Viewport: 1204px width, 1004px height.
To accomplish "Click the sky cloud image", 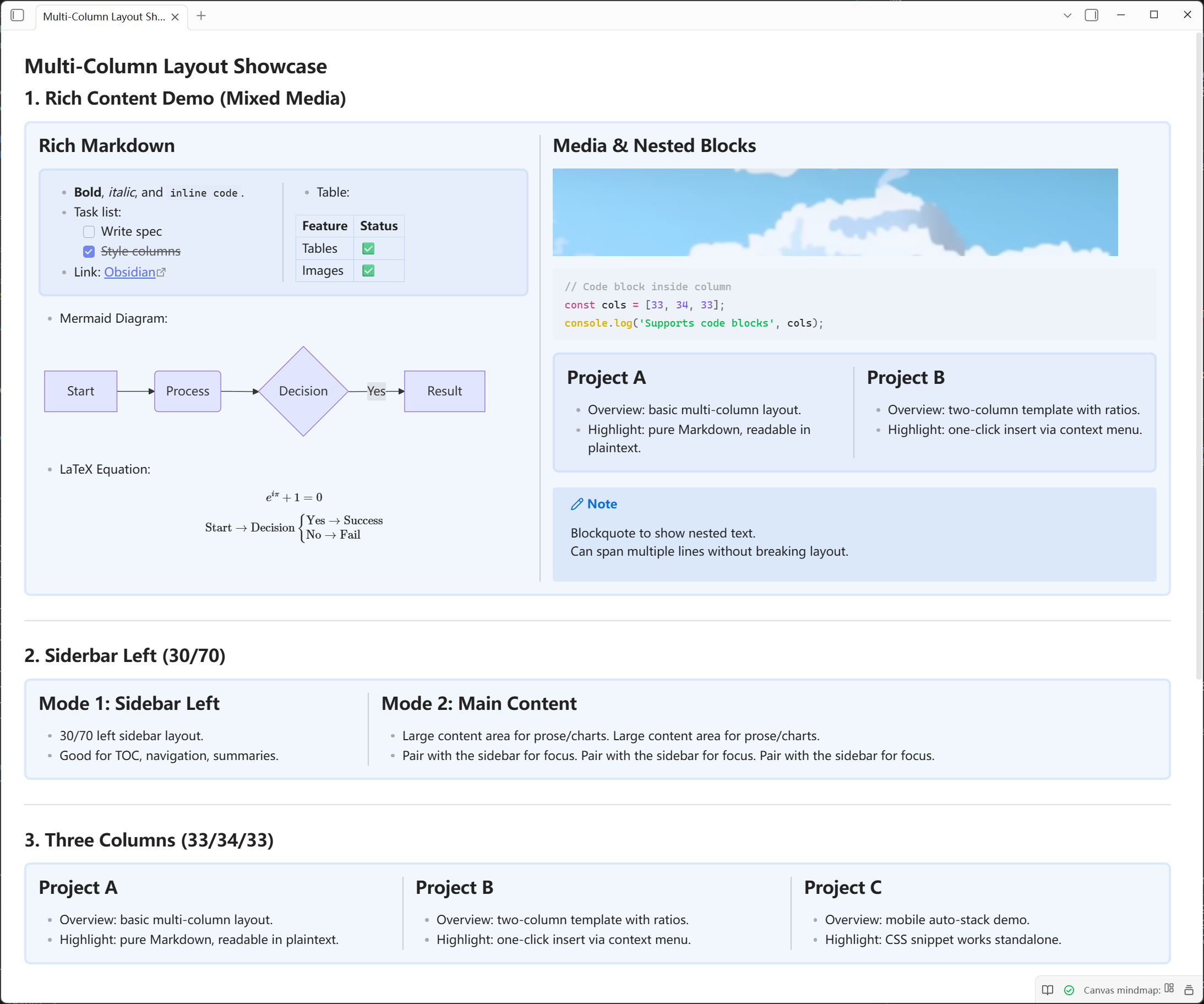I will (x=835, y=212).
